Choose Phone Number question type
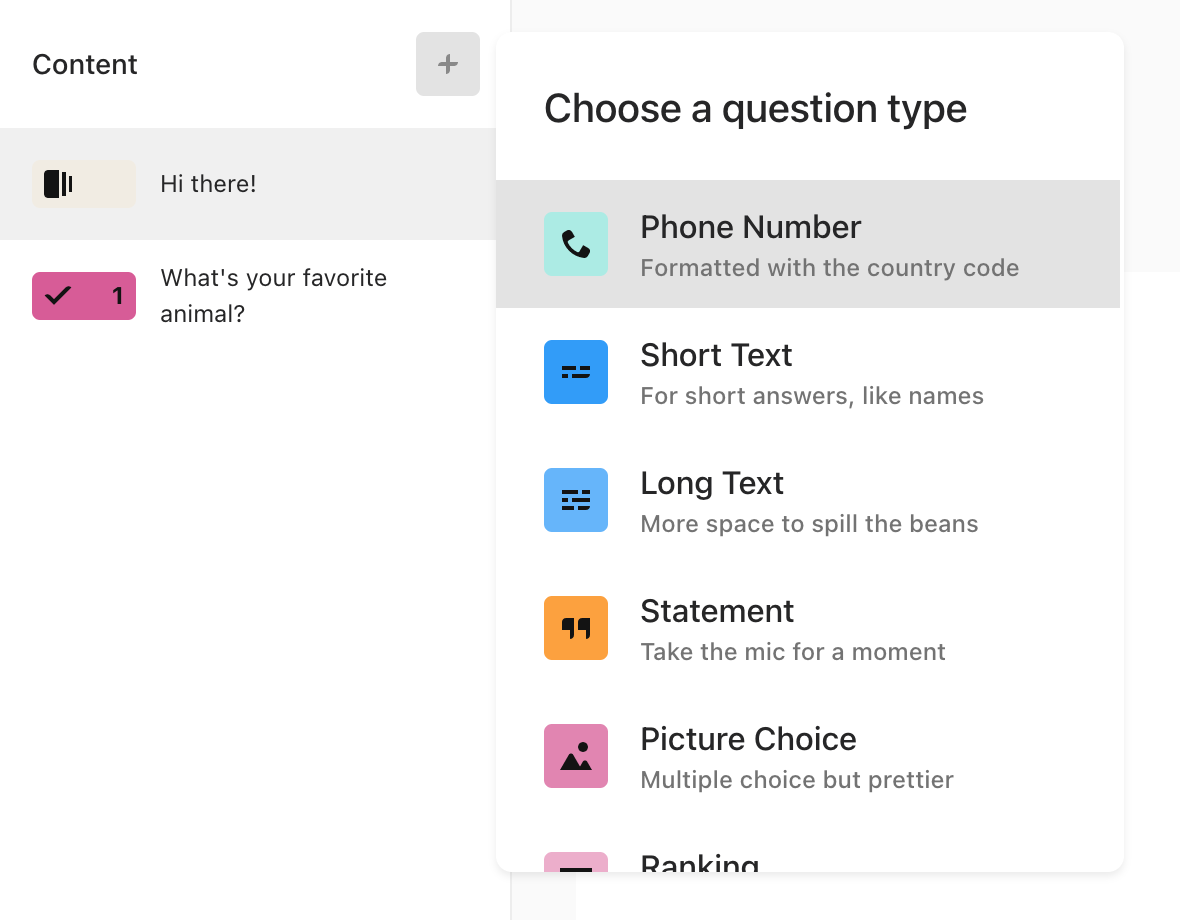Image resolution: width=1180 pixels, height=920 pixels. (807, 244)
